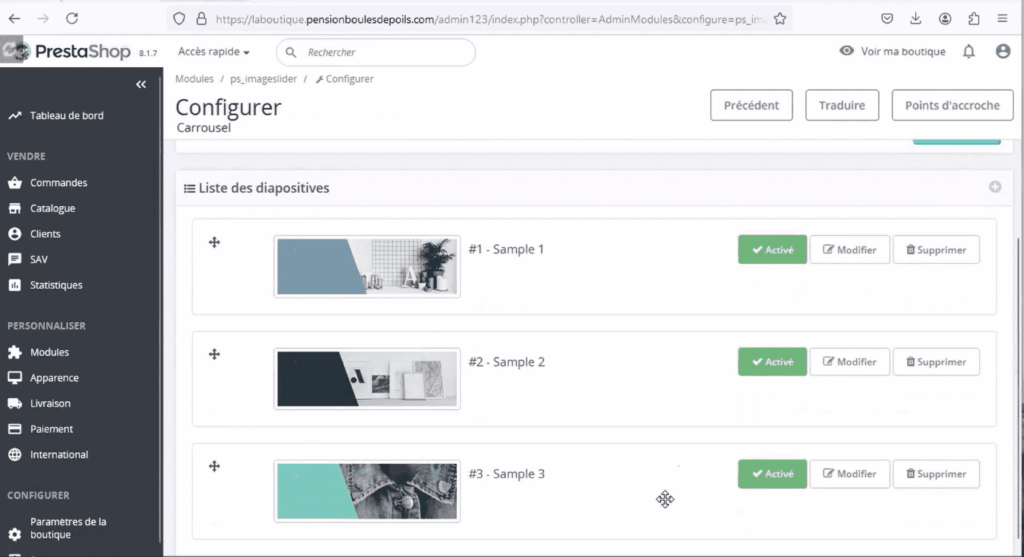
Task: Grab the move handle for Sample 1
Action: coord(214,242)
